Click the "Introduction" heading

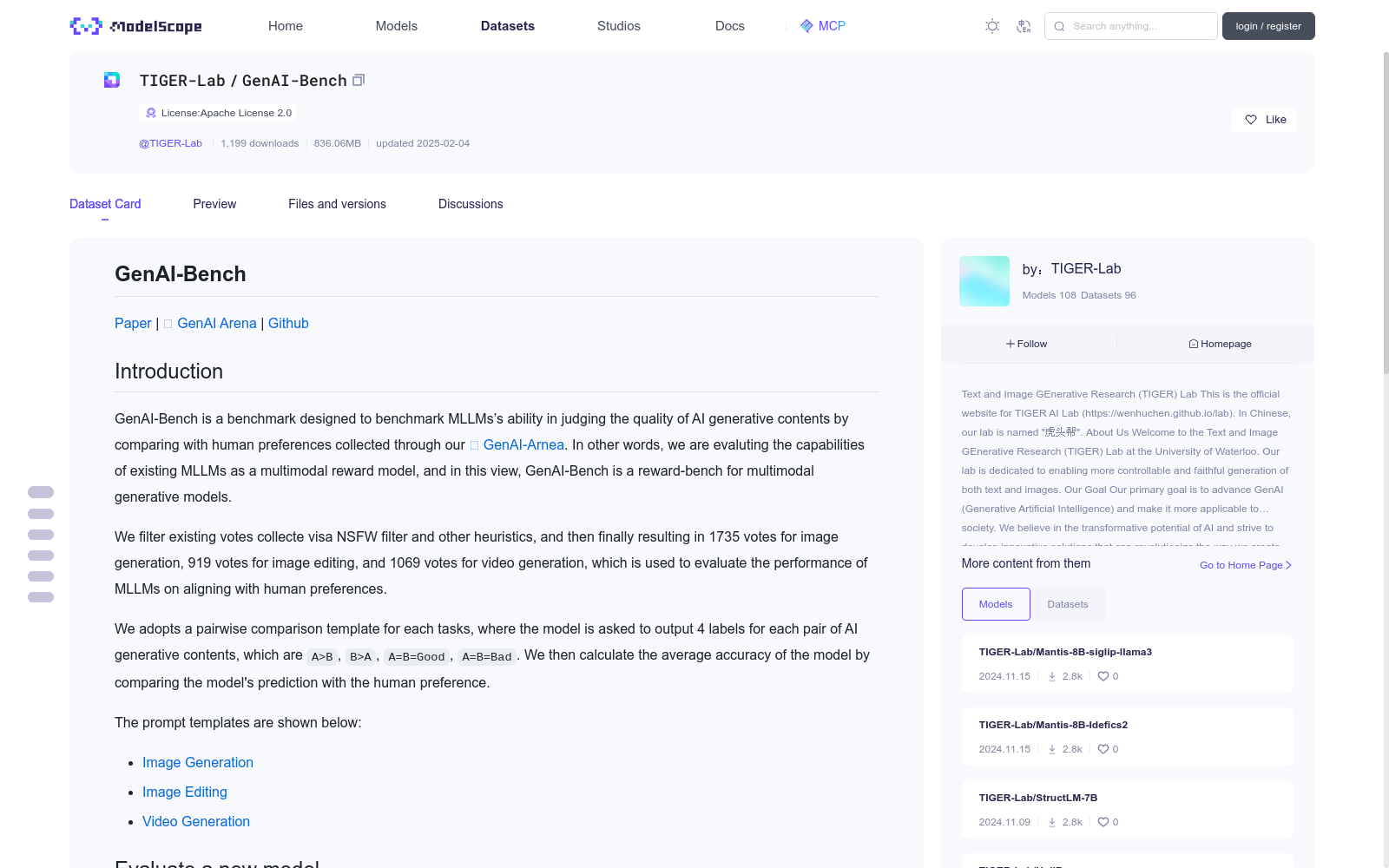(x=168, y=372)
